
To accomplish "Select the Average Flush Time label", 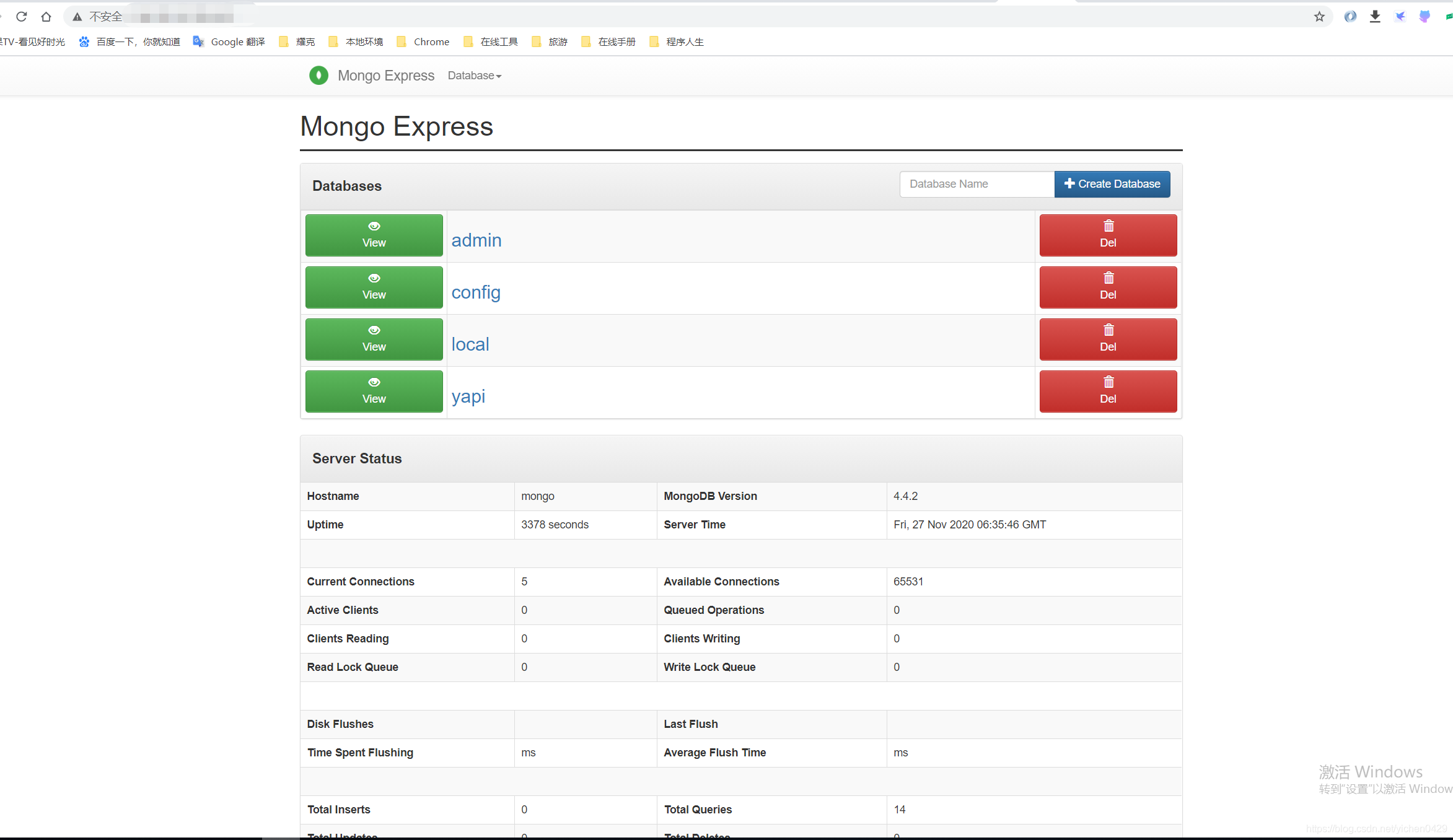I will click(715, 753).
